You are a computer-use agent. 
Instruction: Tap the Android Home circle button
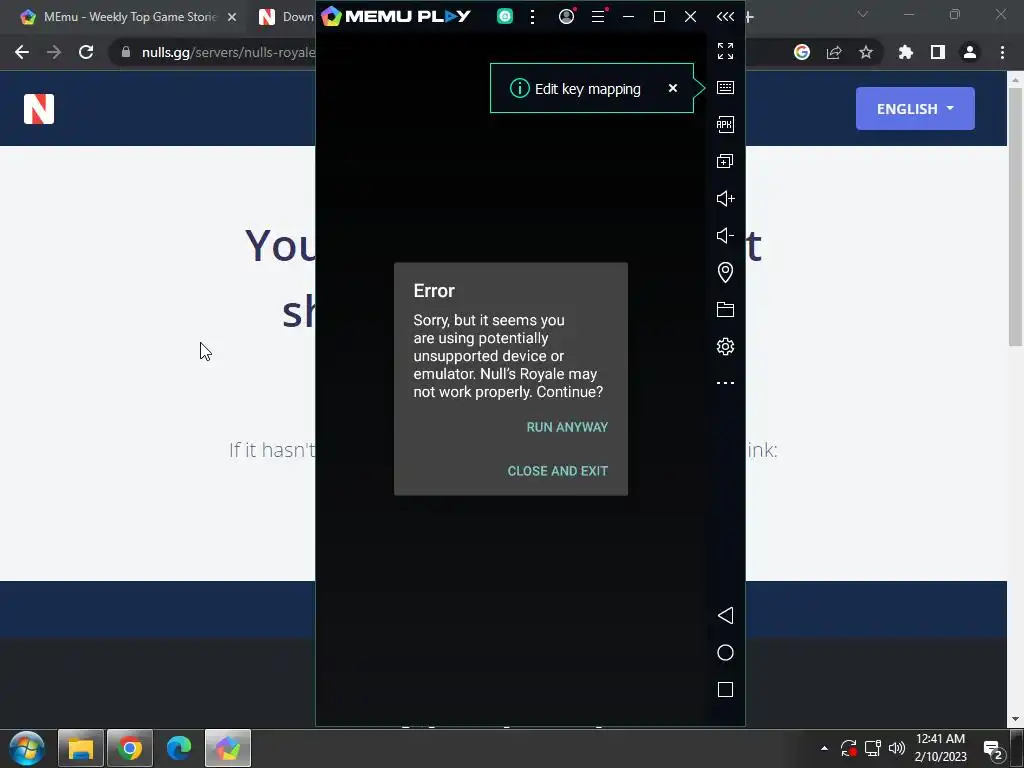point(725,652)
